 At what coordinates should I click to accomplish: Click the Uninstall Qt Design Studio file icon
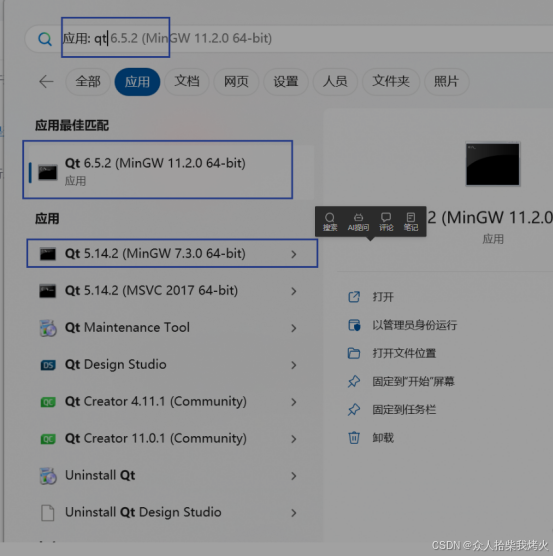click(48, 513)
